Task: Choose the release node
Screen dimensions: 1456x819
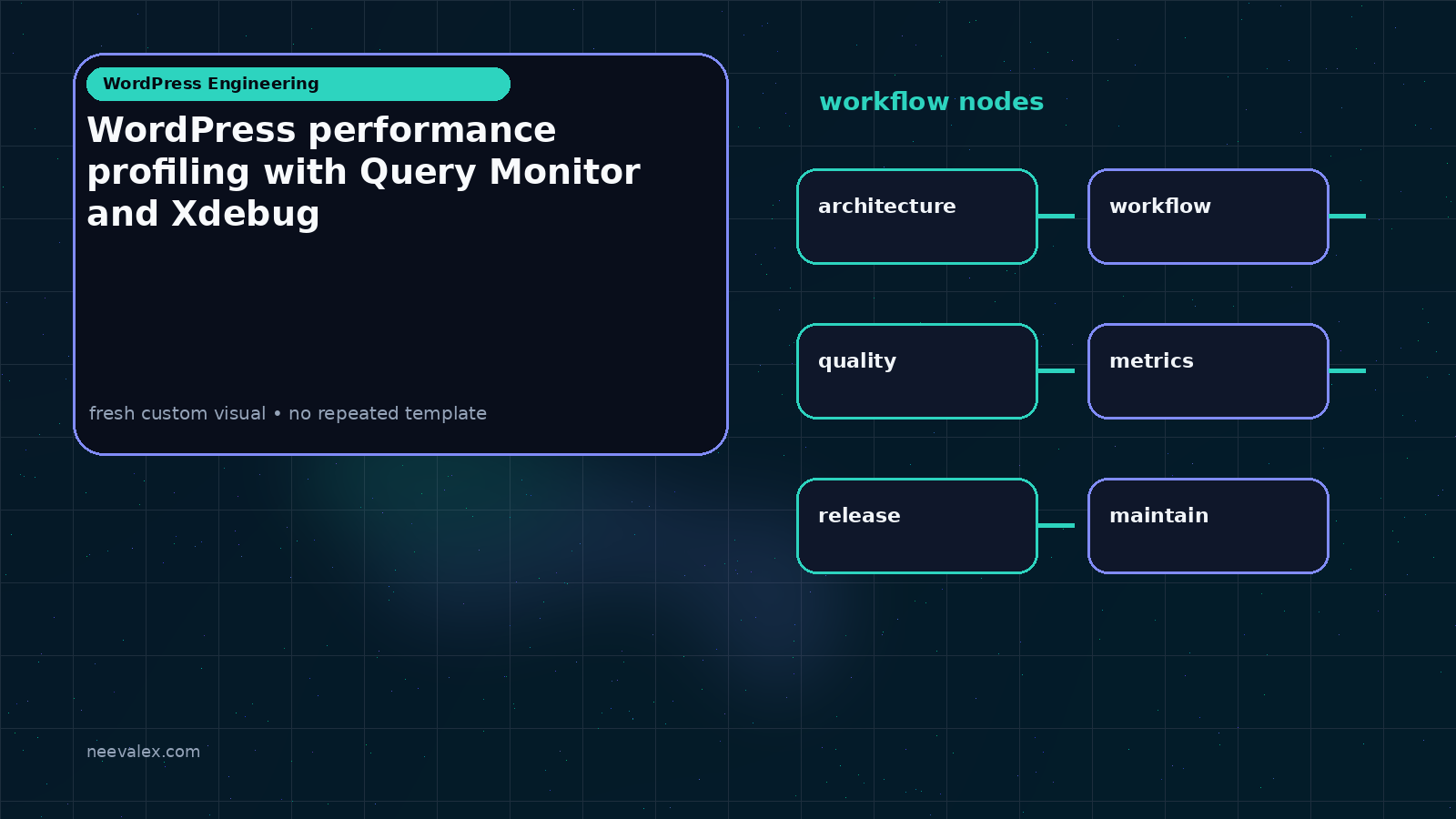Action: click(917, 526)
